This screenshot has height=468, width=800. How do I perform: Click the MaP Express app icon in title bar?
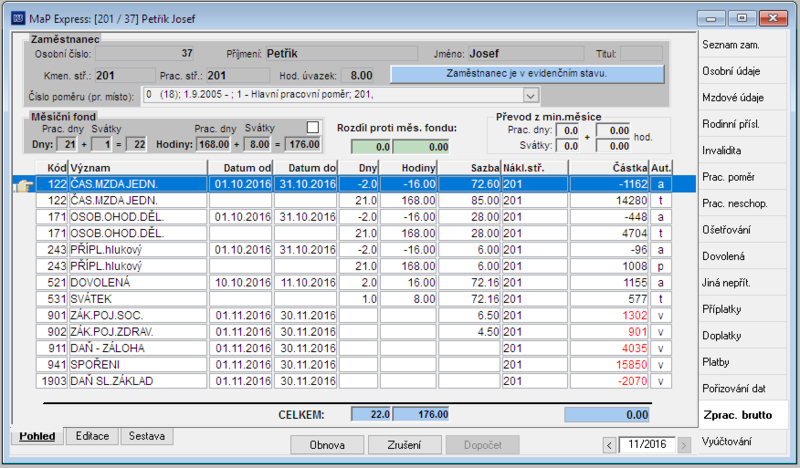18,18
